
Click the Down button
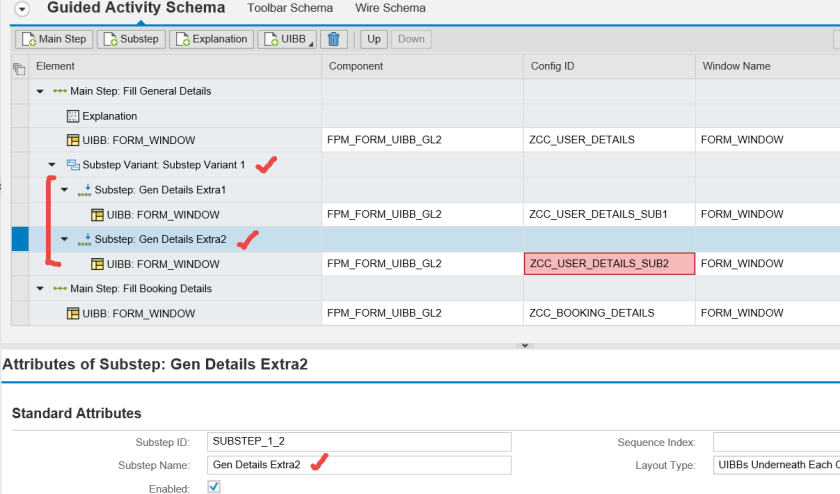pos(411,39)
